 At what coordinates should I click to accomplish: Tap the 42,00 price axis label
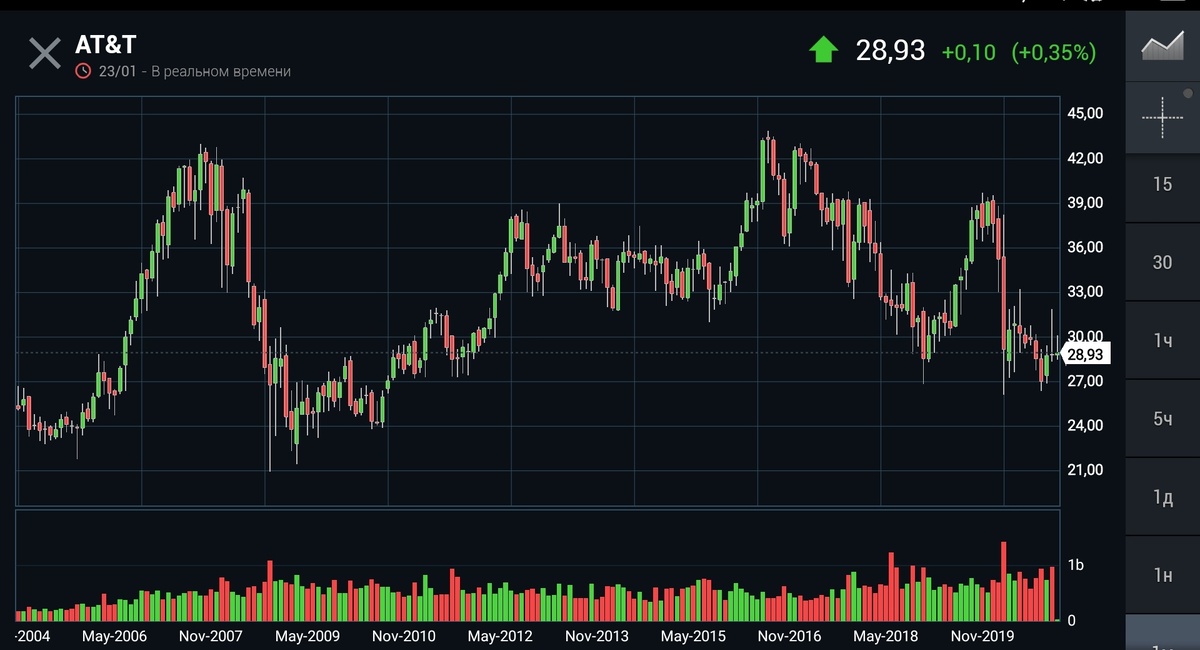click(1085, 158)
